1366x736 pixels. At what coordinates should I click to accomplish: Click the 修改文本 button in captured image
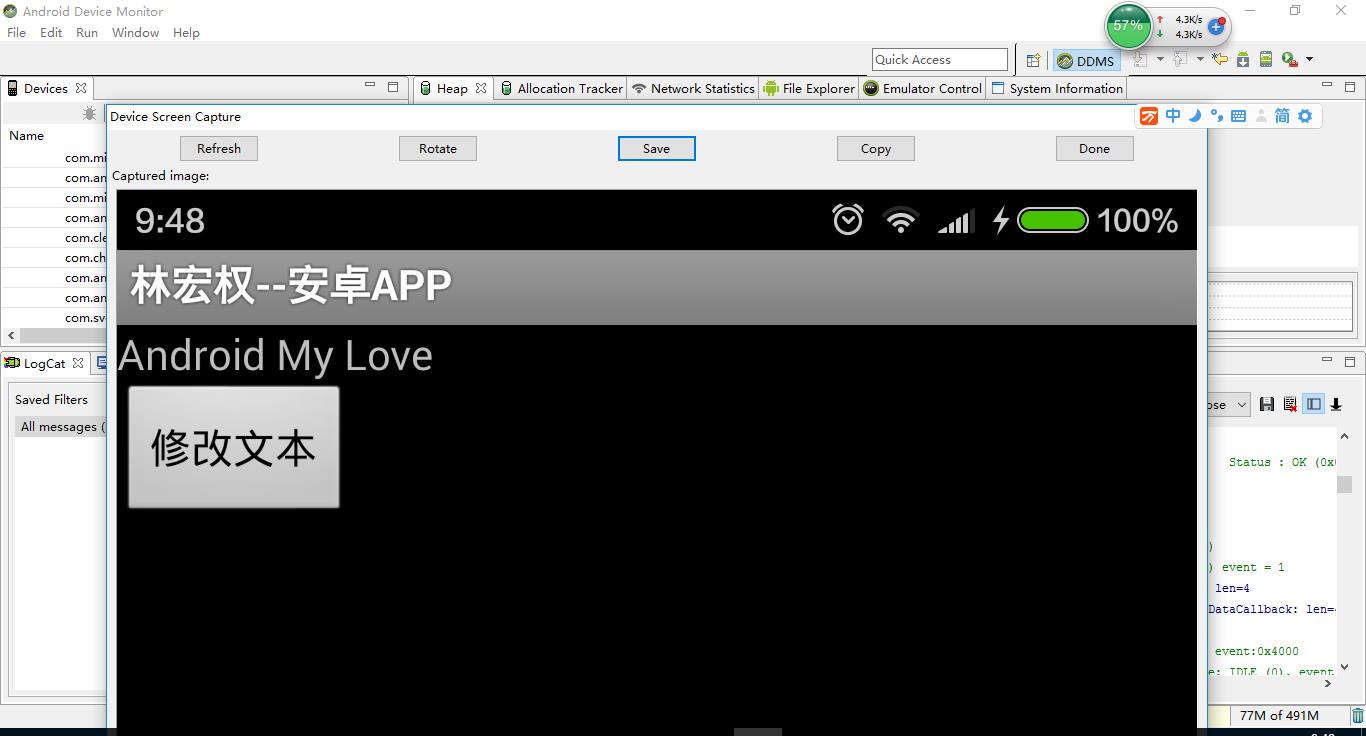(x=234, y=447)
